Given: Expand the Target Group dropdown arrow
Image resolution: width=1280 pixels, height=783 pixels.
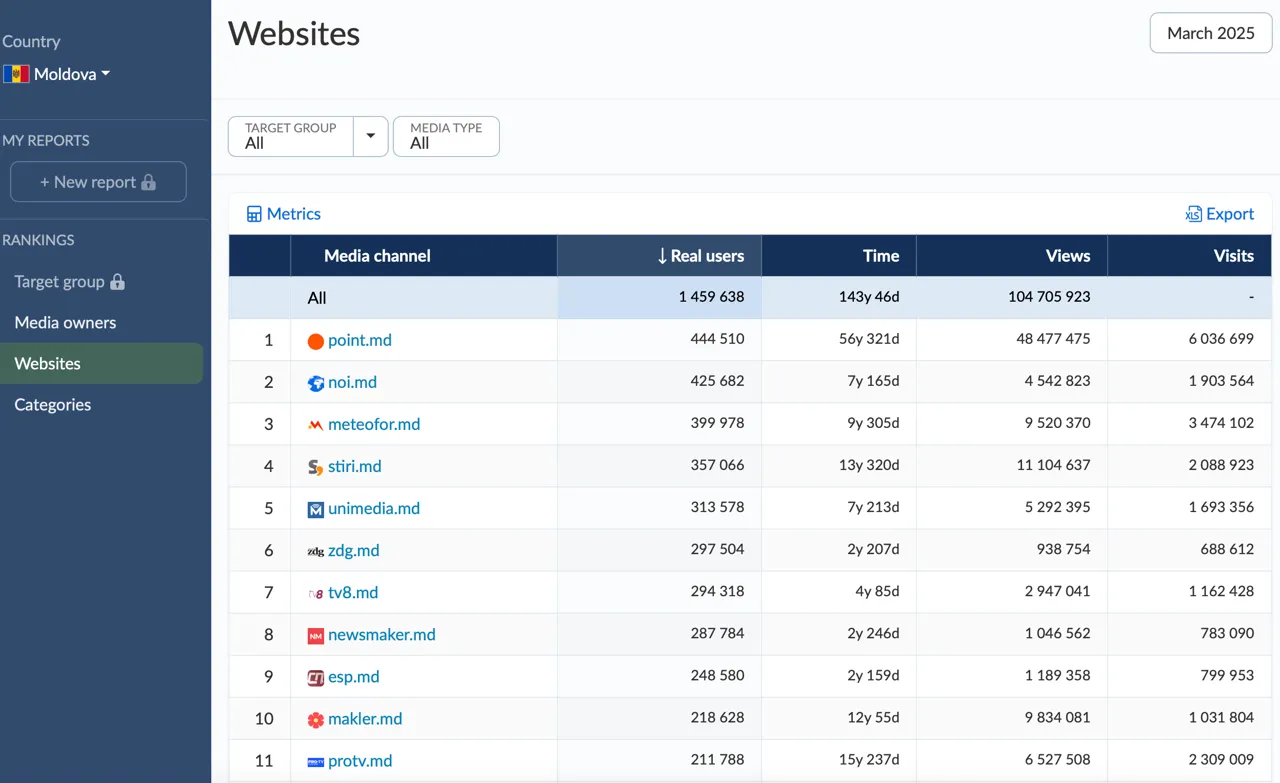Looking at the screenshot, I should (x=370, y=136).
